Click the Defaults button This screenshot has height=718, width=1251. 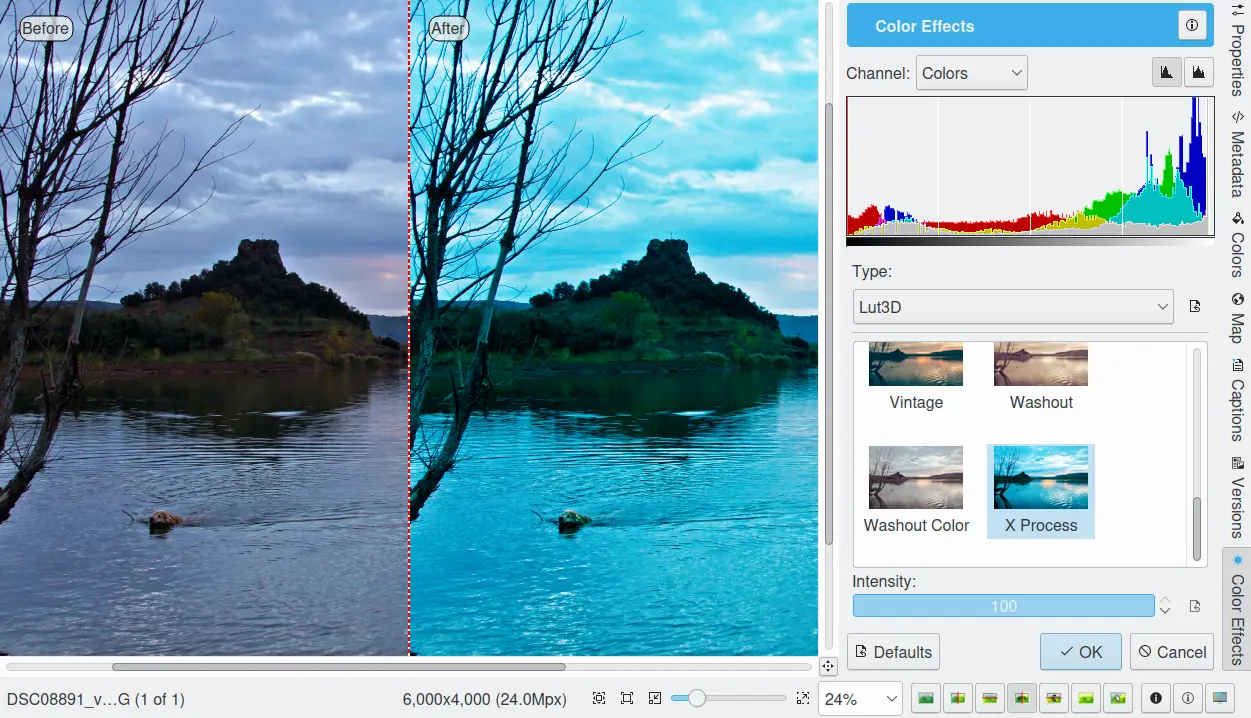(893, 652)
